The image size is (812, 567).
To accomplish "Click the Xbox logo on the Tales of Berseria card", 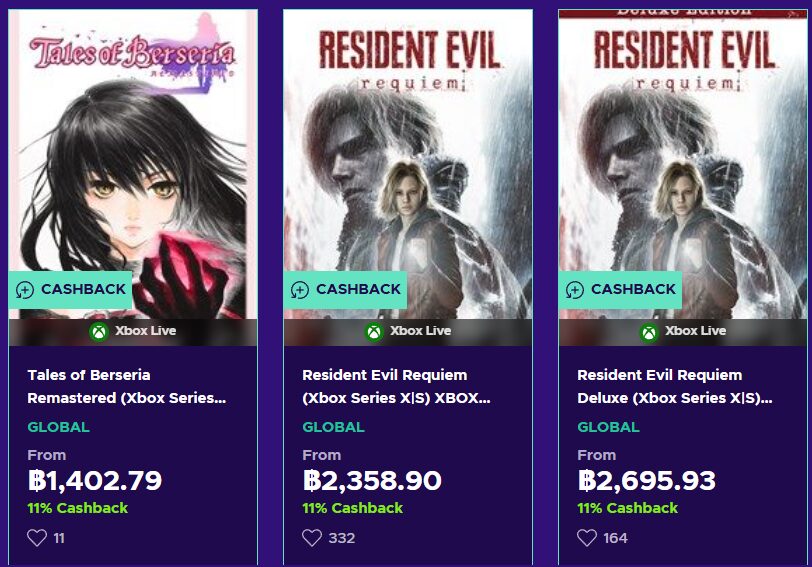I will pyautogui.click(x=99, y=331).
